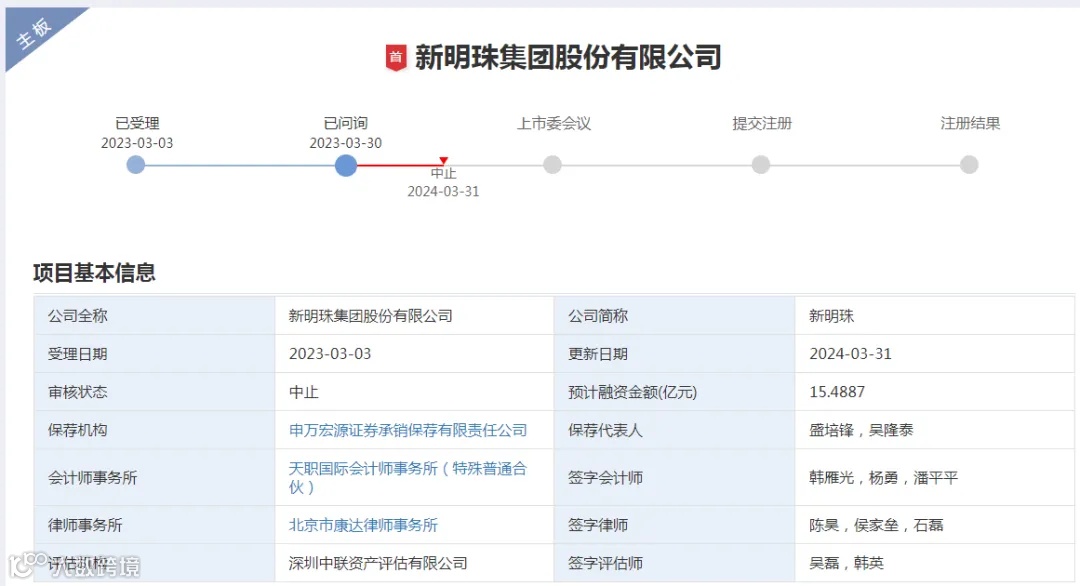Click the 保荐代表人 label cell
Image resolution: width=1080 pixels, height=586 pixels.
point(674,430)
